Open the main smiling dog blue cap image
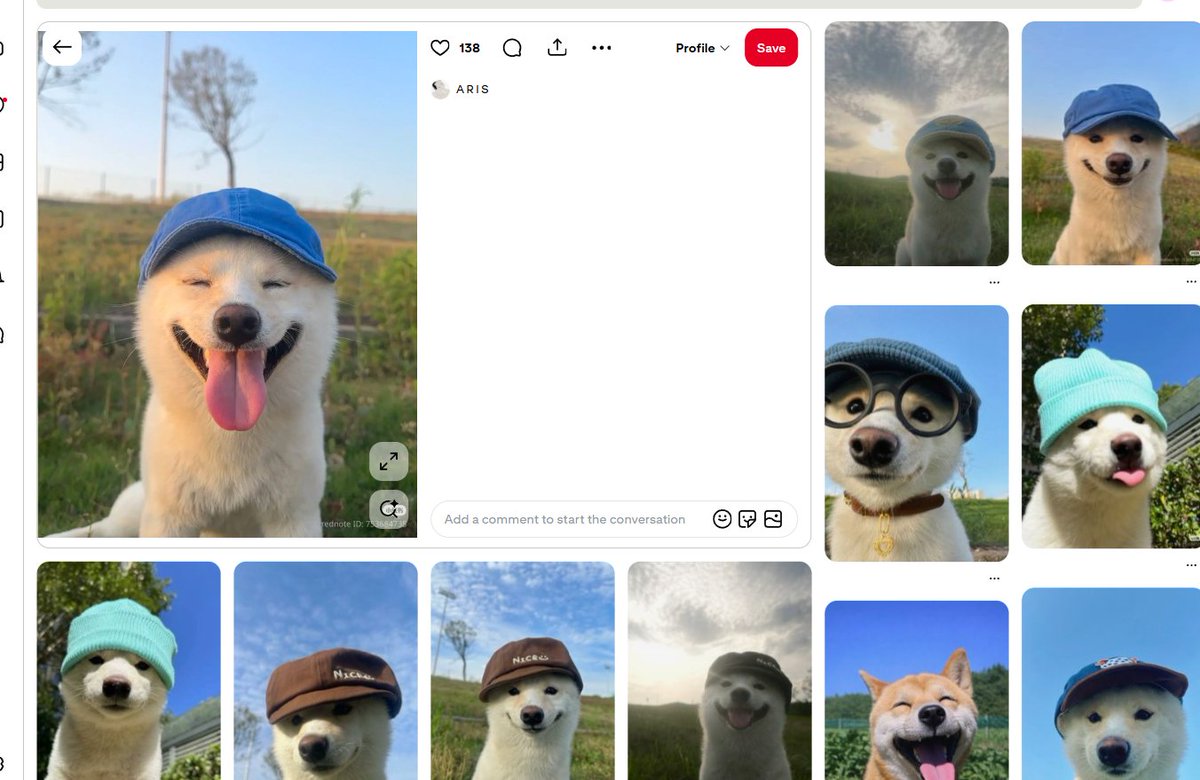The height and width of the screenshot is (780, 1200). 227,284
